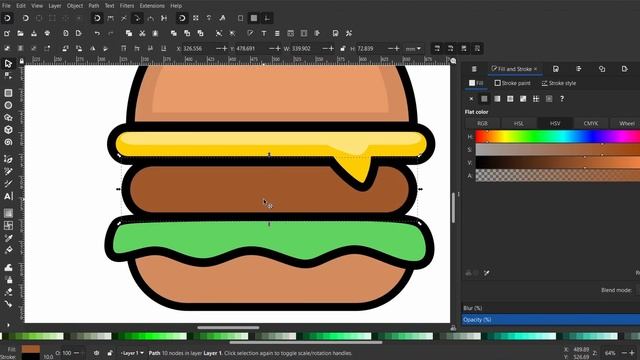This screenshot has height=360, width=640.
Task: Open Preferences wrench icon in commands bar
Action: point(349,33)
